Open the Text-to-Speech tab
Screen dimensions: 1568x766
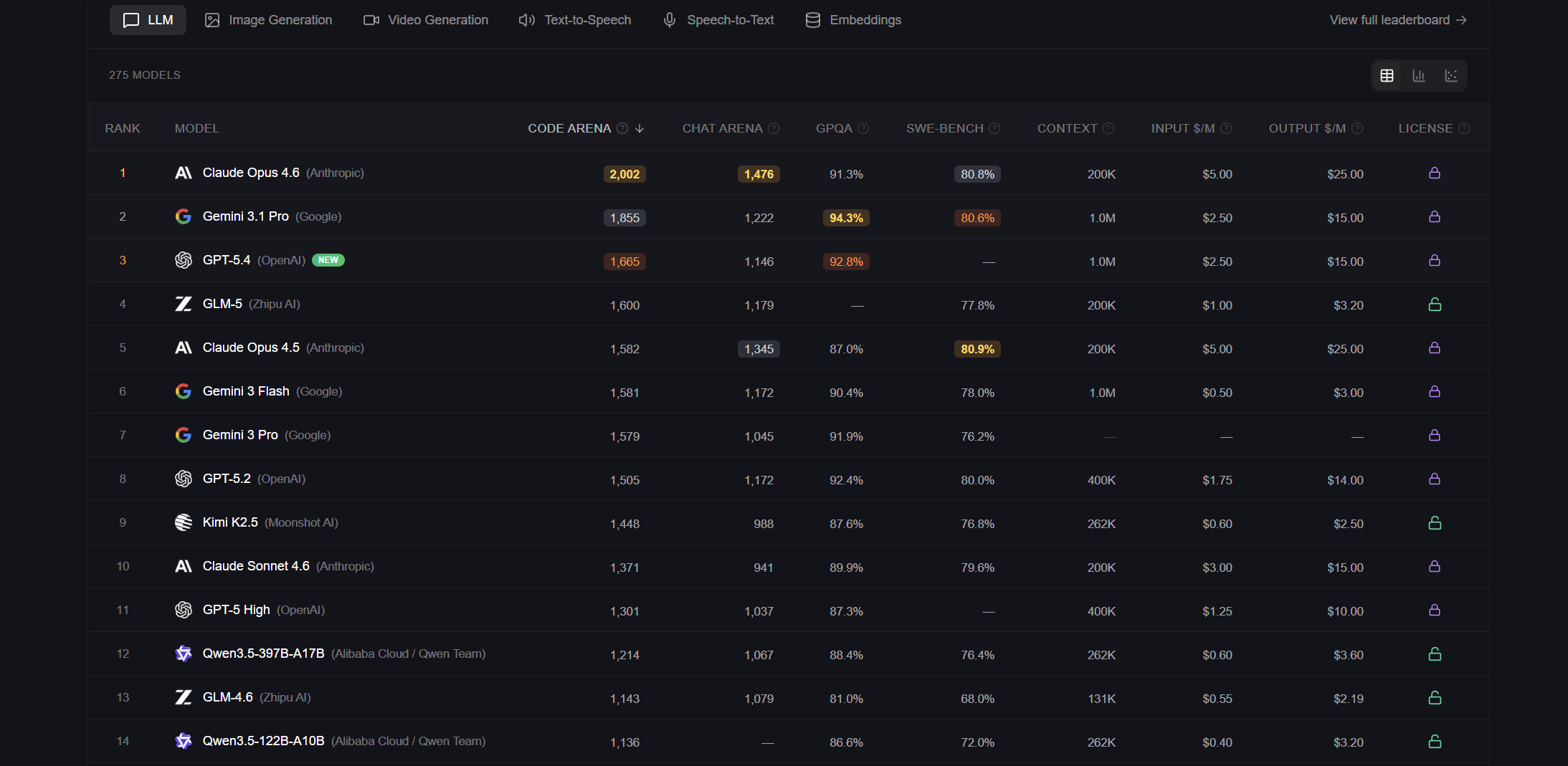click(x=575, y=20)
